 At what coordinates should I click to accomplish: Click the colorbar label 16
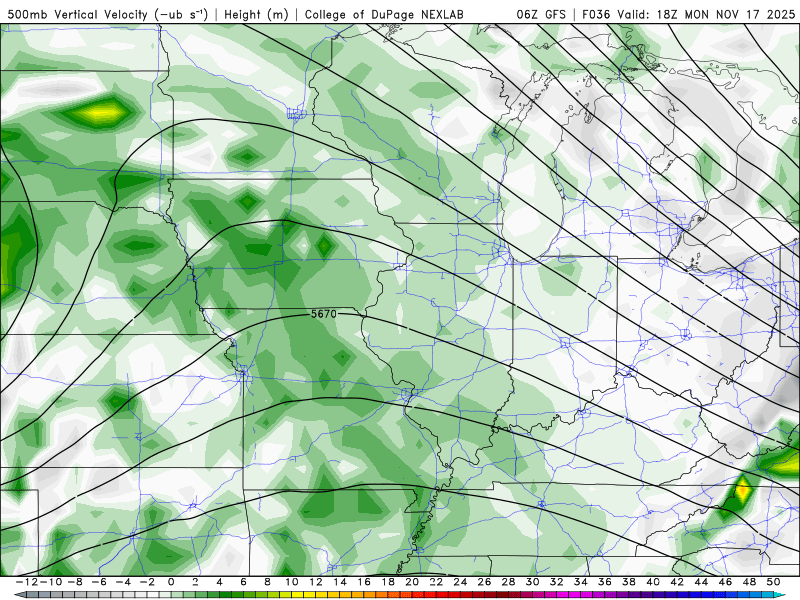[x=364, y=582]
